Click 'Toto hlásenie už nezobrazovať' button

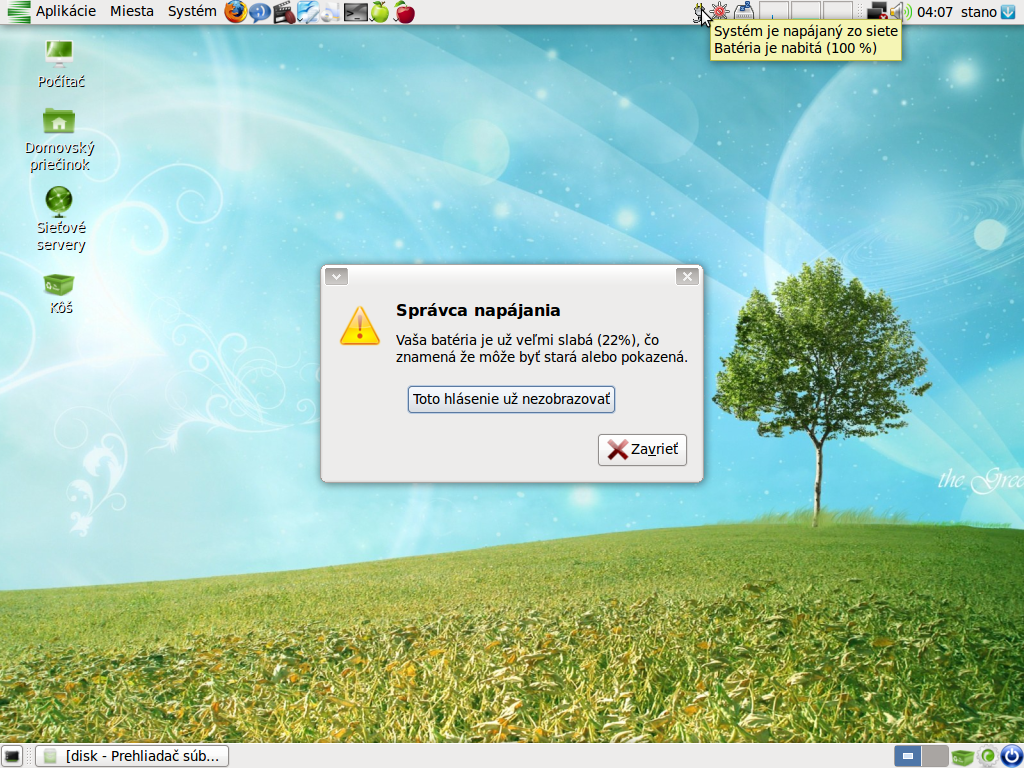(511, 399)
